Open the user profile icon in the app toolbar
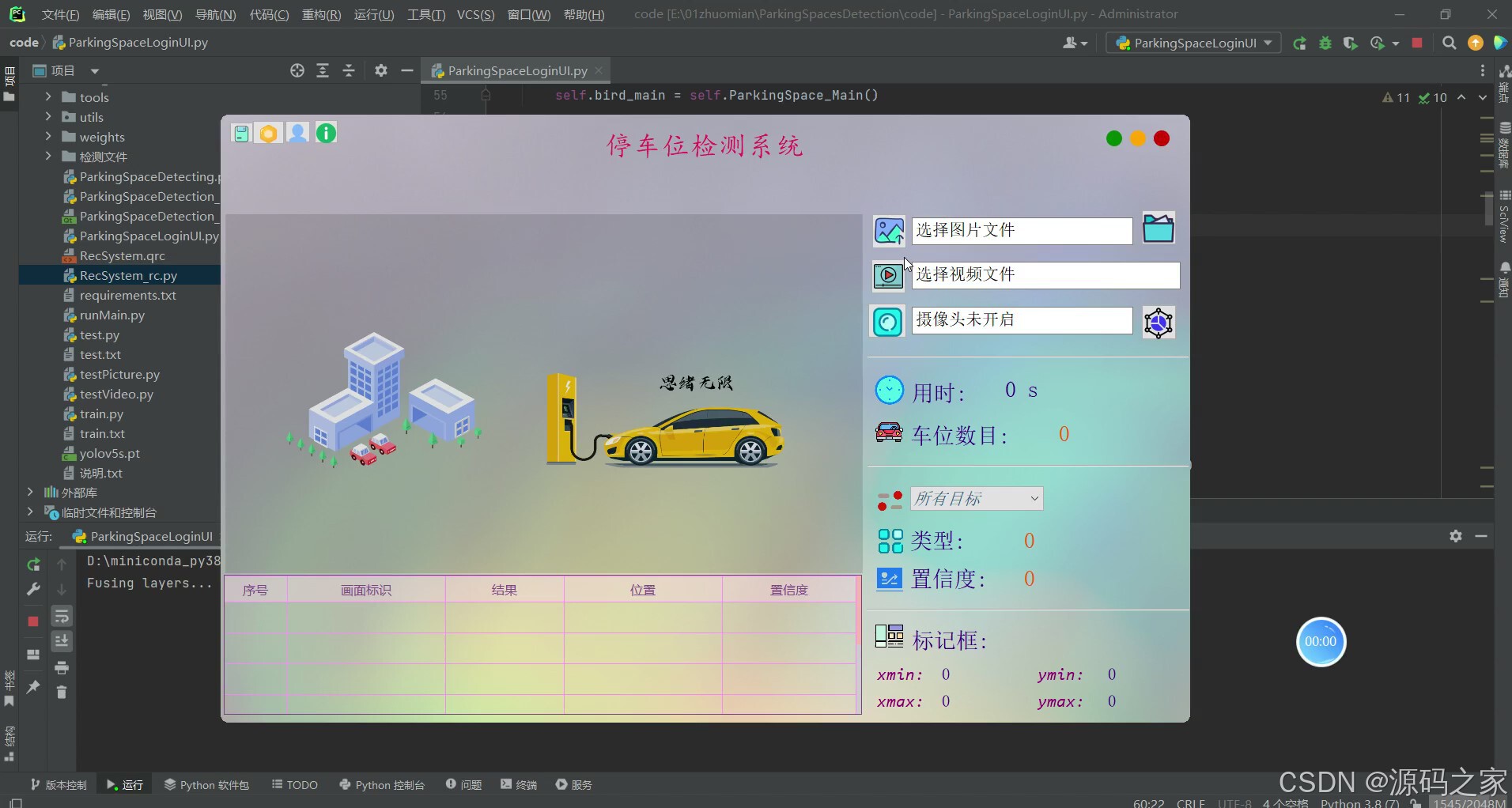Viewport: 1512px width, 808px height. tap(297, 133)
